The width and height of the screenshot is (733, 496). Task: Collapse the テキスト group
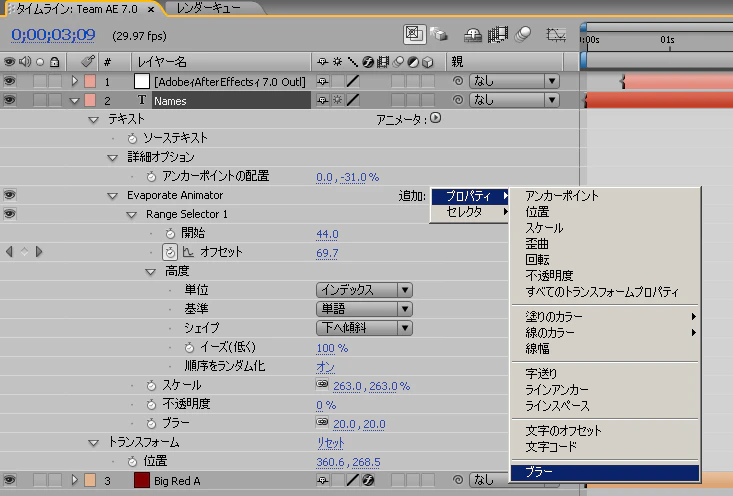[x=93, y=120]
